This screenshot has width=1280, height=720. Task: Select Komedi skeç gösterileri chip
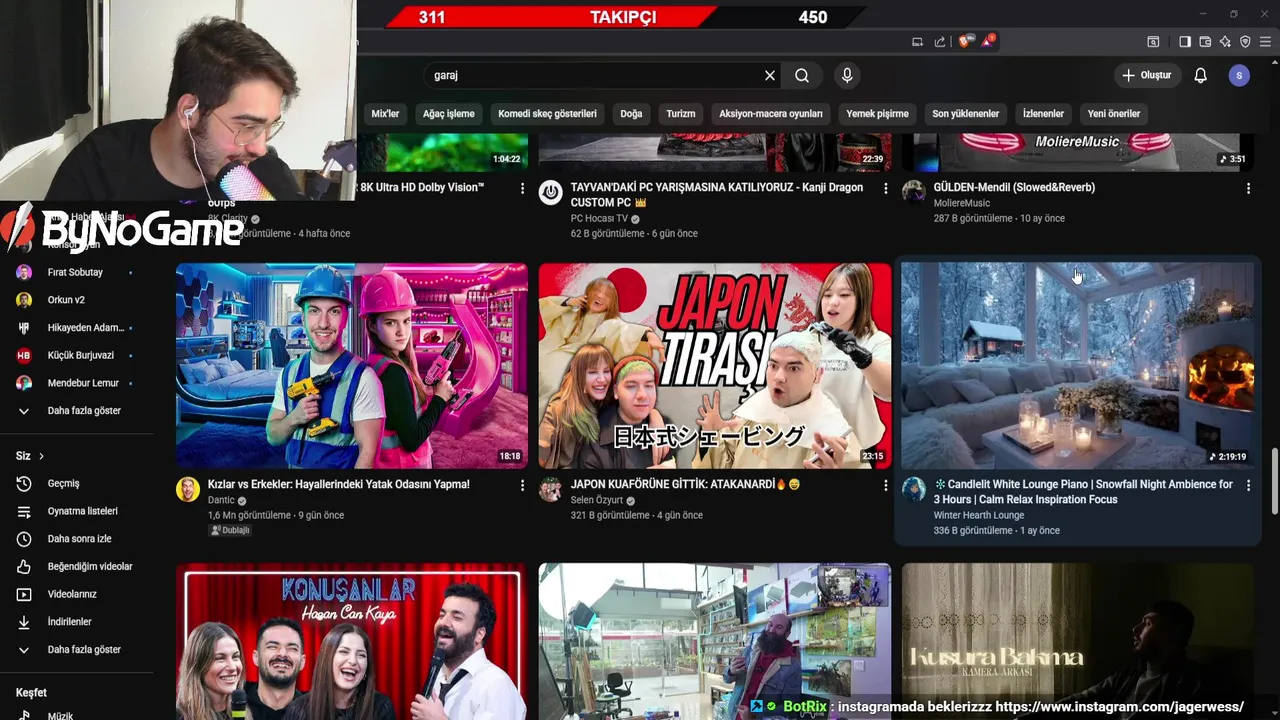coord(547,114)
